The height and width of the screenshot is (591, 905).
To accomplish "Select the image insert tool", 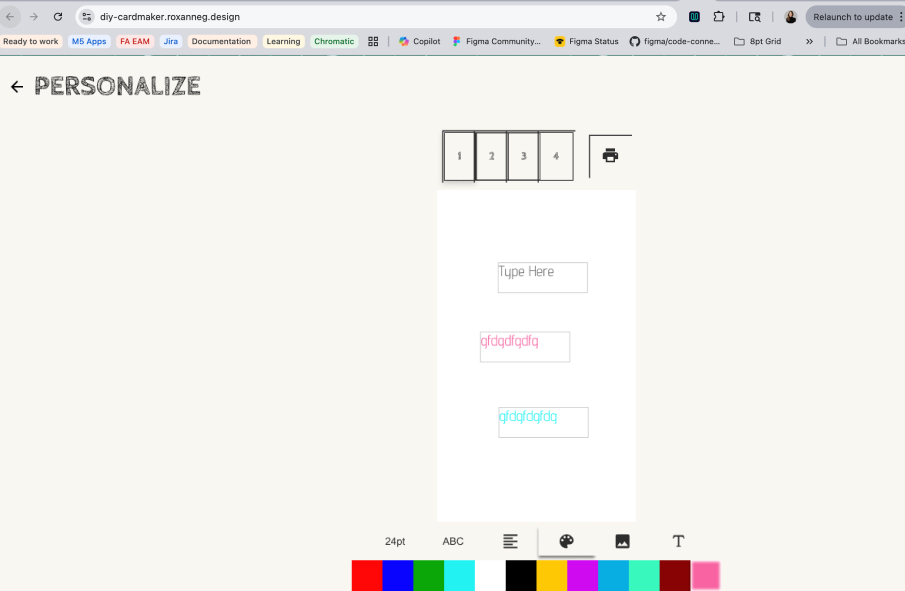I will point(622,541).
